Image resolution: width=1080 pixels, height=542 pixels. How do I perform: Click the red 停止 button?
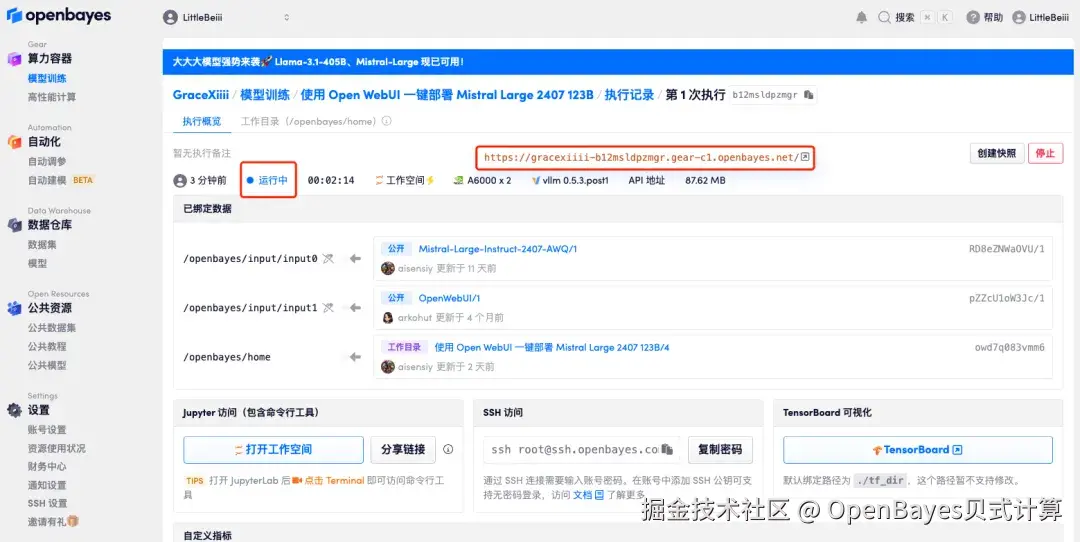[1046, 153]
